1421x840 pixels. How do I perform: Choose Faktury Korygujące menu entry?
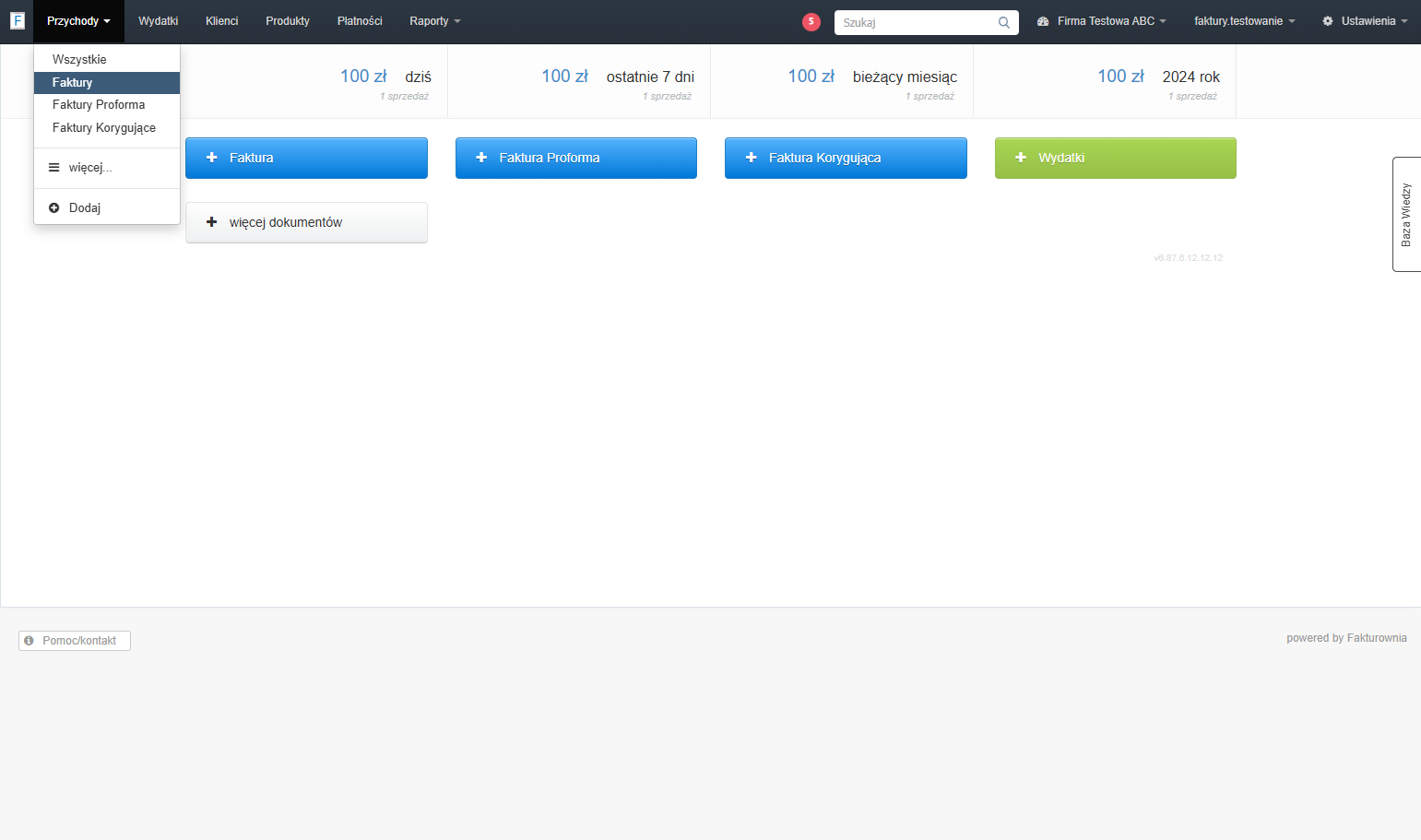click(x=107, y=128)
